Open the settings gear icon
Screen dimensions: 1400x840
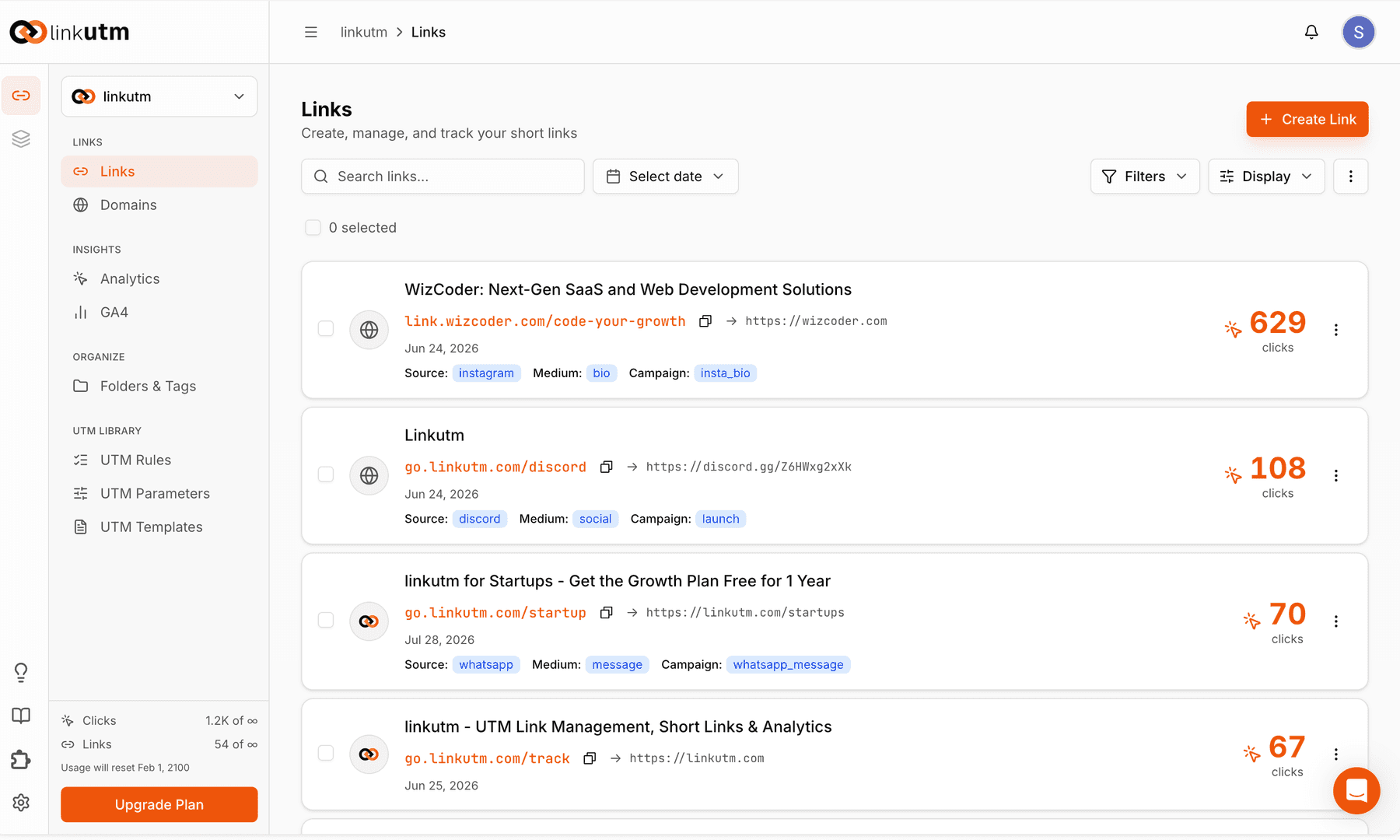[x=21, y=803]
